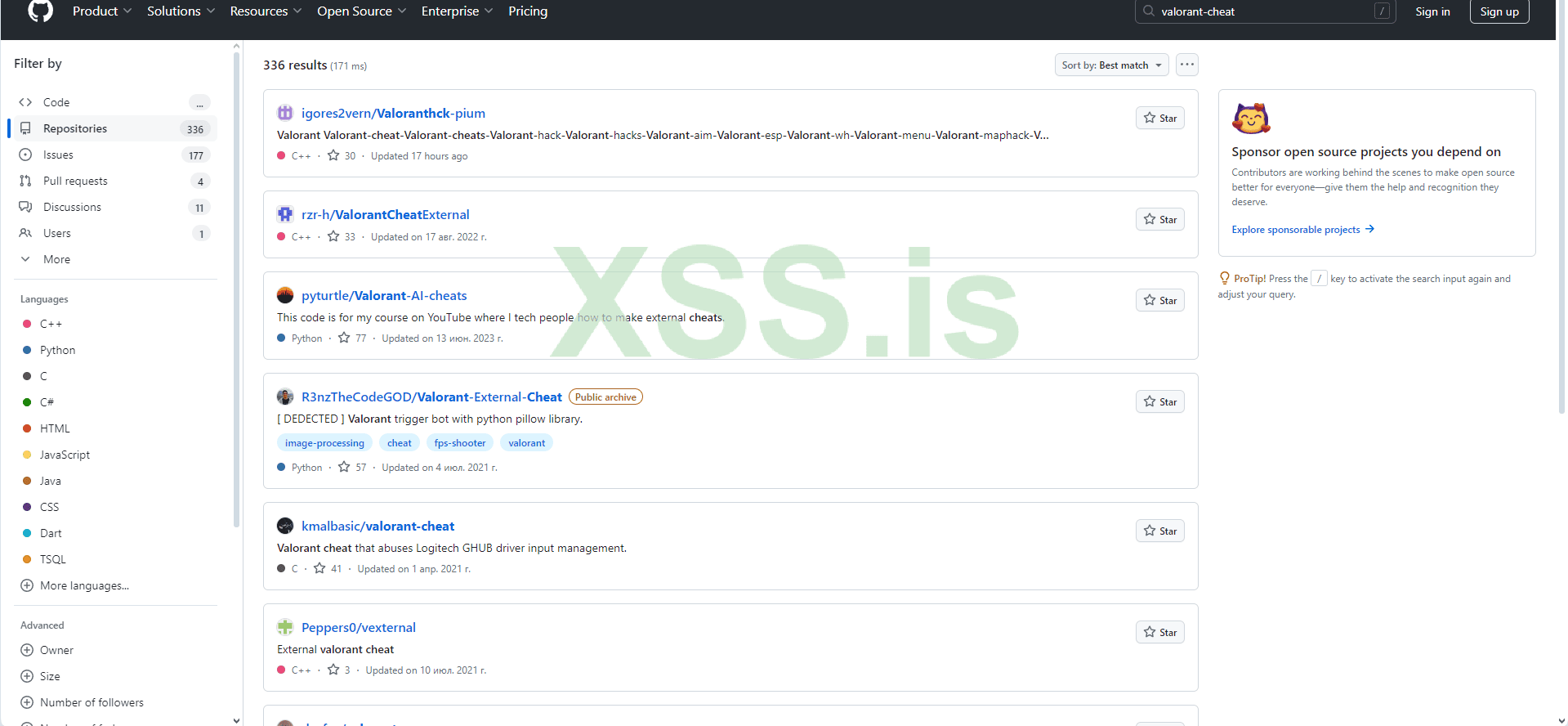Filter results by Issues

pos(114,155)
